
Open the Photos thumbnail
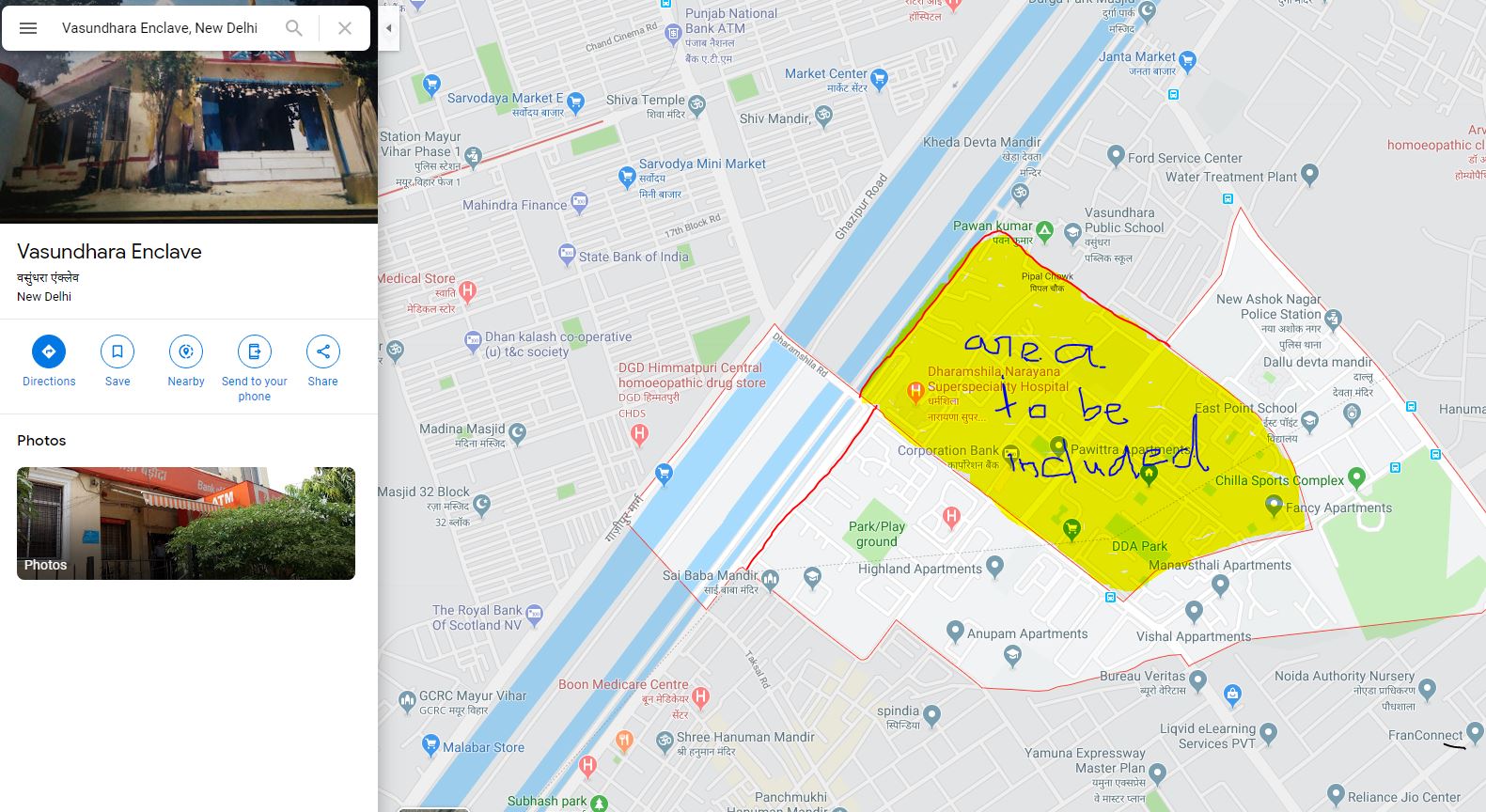tap(186, 523)
